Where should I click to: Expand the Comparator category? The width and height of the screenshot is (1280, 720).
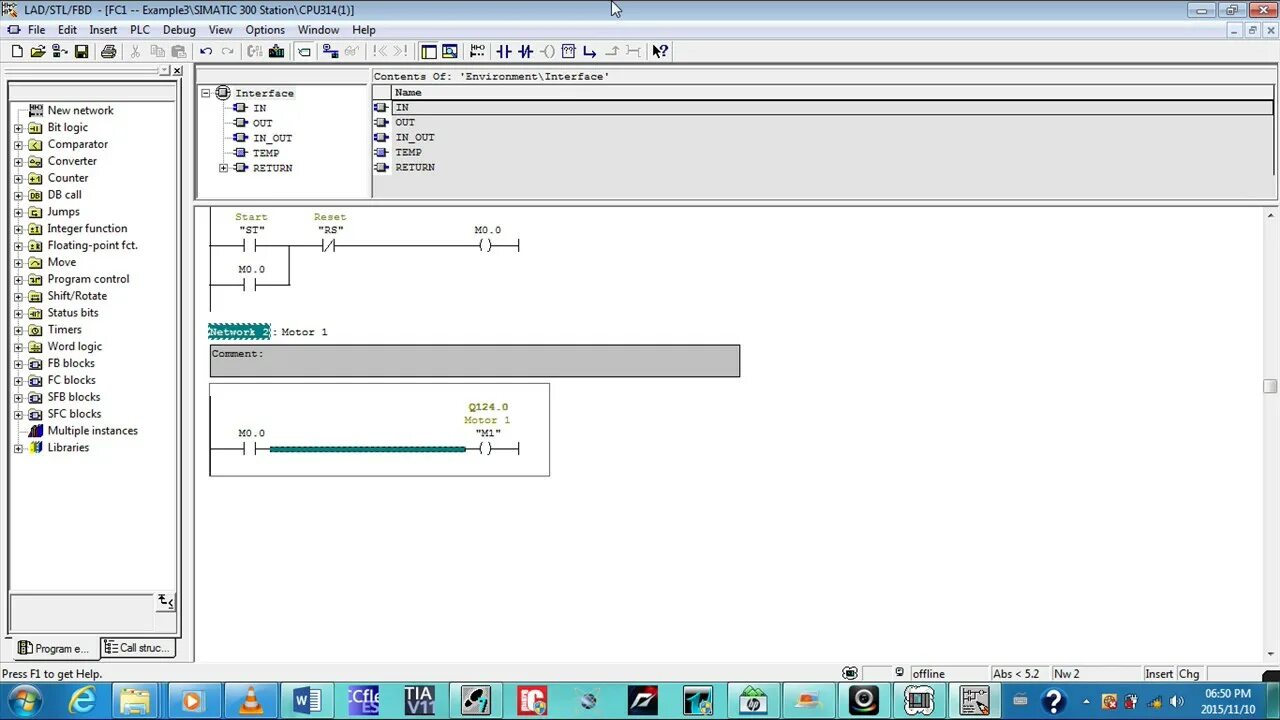coord(18,145)
